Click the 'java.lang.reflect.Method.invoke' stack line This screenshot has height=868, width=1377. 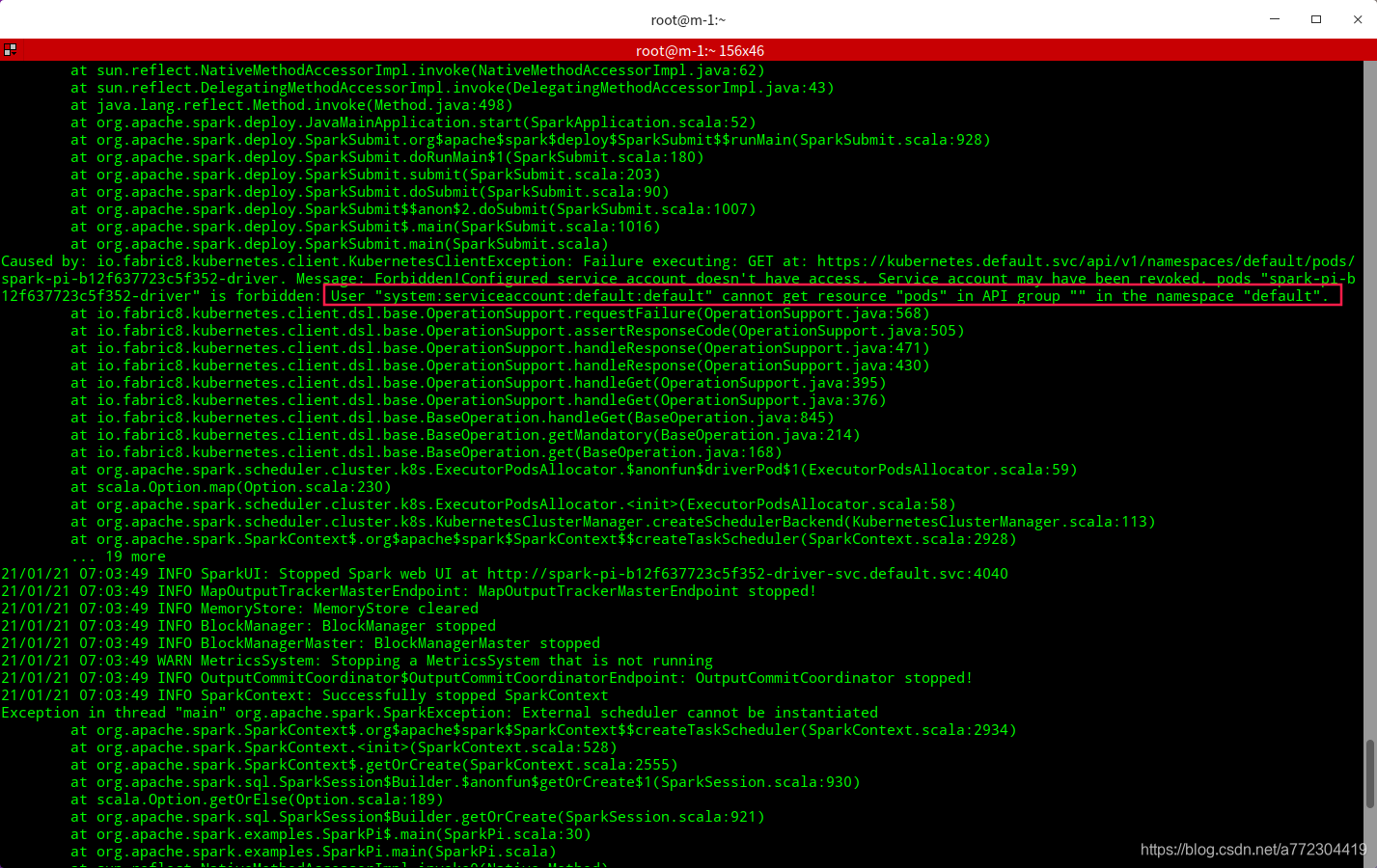291,105
